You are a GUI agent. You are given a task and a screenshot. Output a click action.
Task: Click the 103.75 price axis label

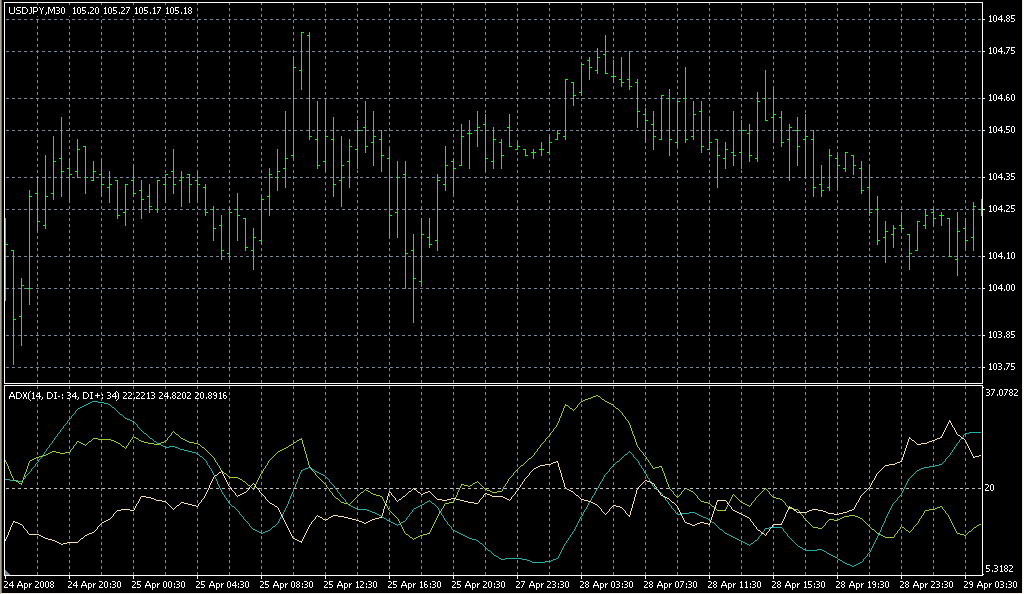[x=1001, y=367]
